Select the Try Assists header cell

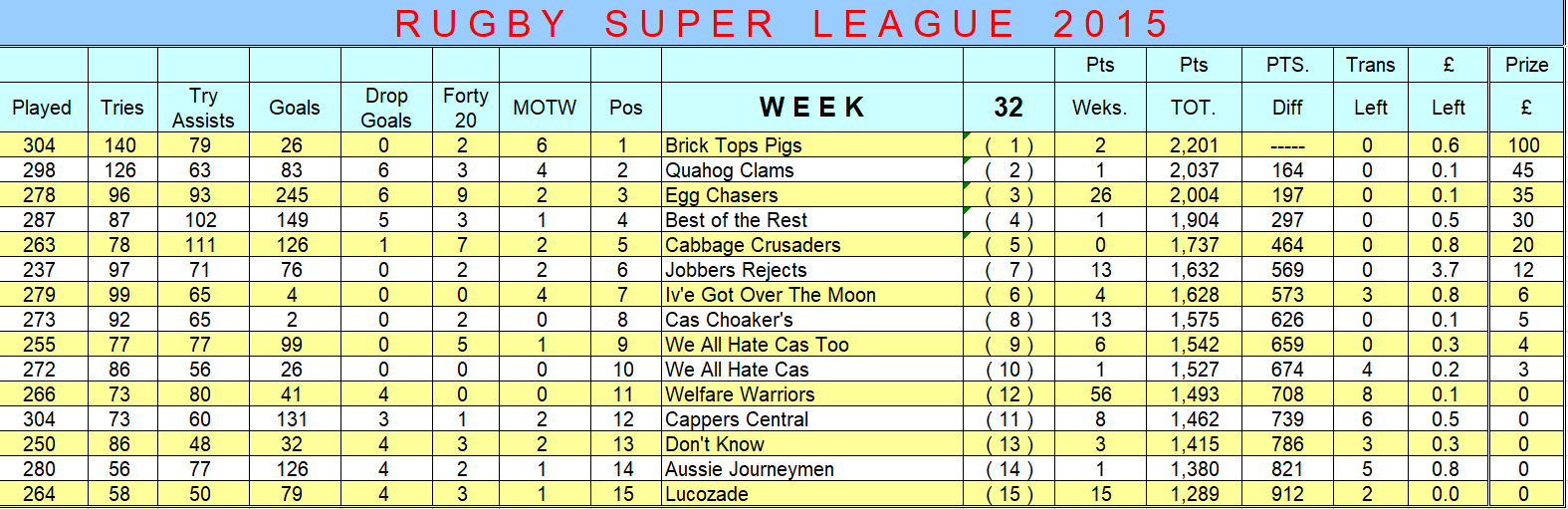click(x=203, y=108)
